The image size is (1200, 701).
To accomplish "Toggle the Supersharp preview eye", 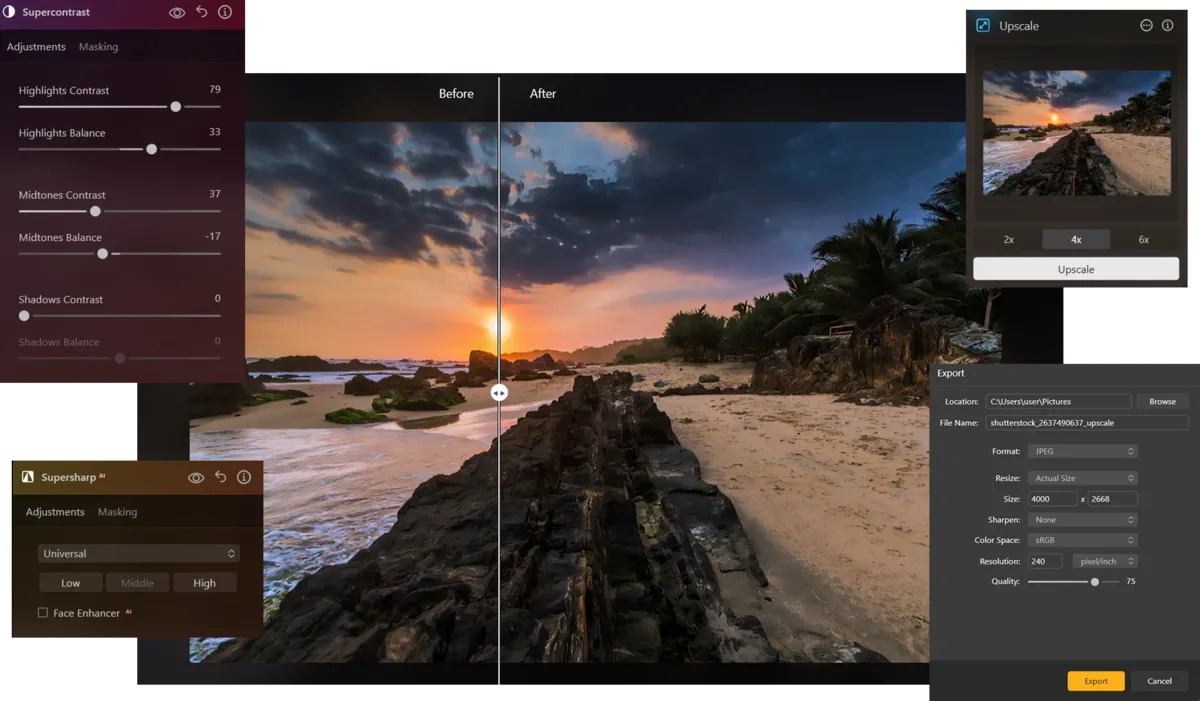I will pyautogui.click(x=196, y=477).
